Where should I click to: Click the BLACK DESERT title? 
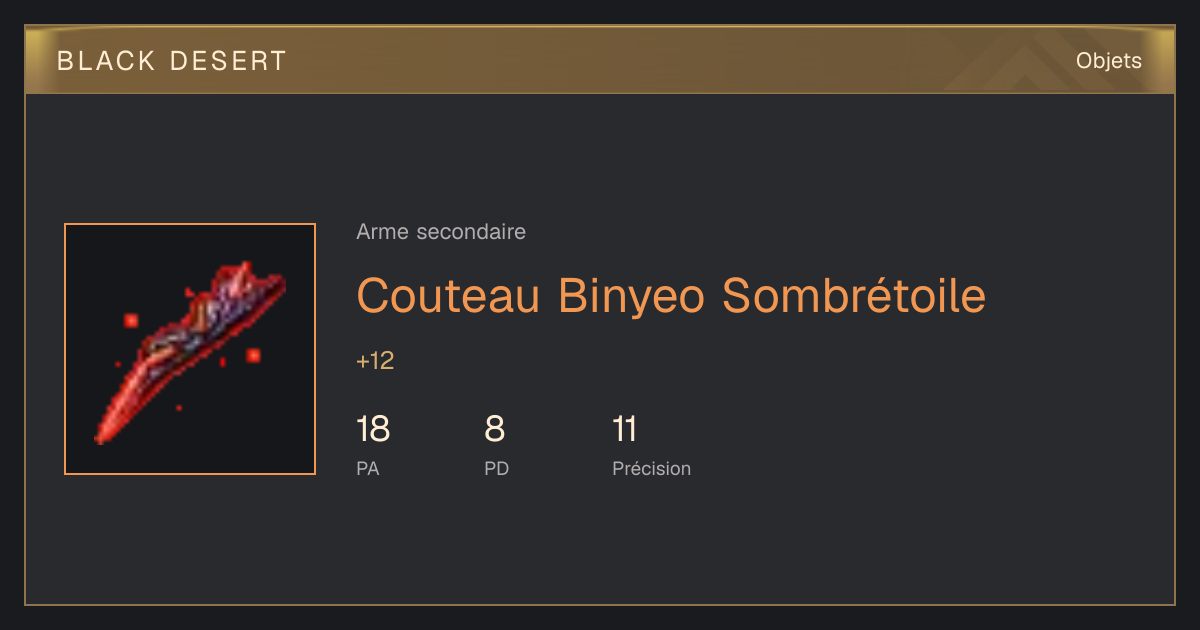pos(172,61)
